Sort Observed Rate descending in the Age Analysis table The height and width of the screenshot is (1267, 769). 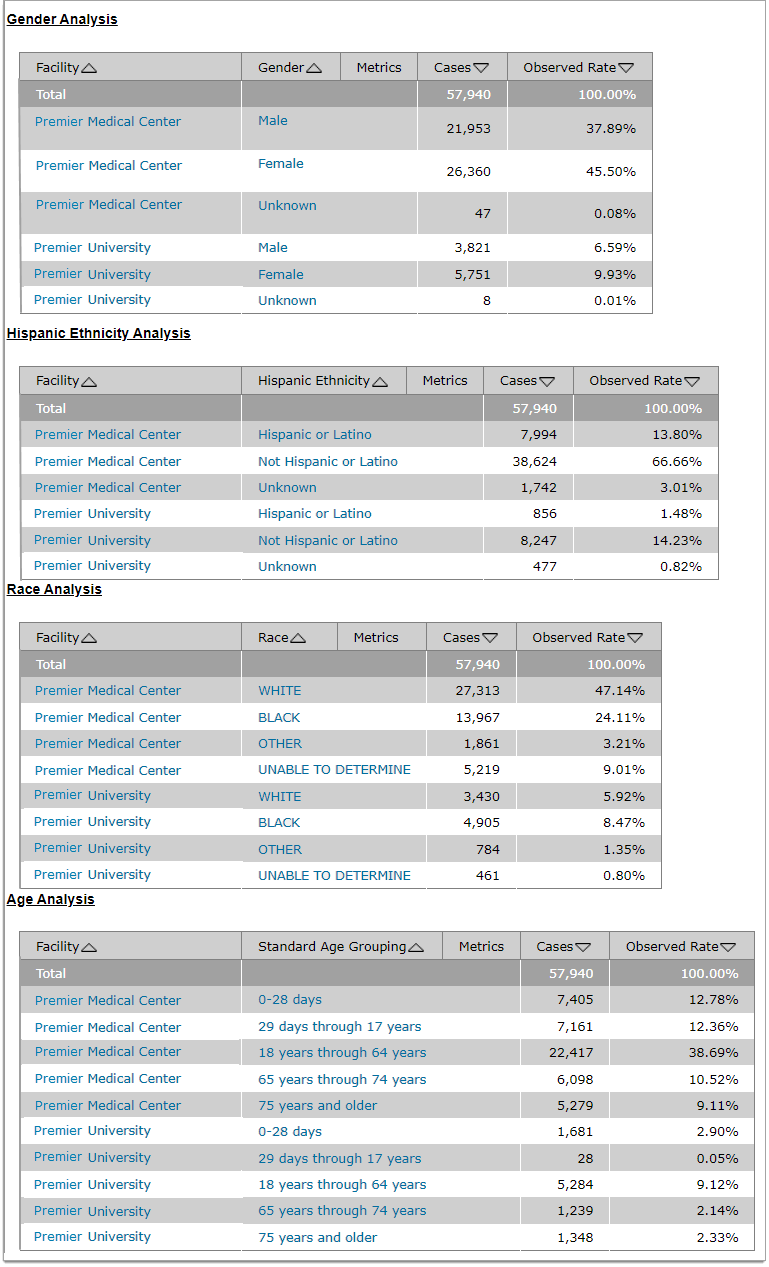tap(731, 946)
